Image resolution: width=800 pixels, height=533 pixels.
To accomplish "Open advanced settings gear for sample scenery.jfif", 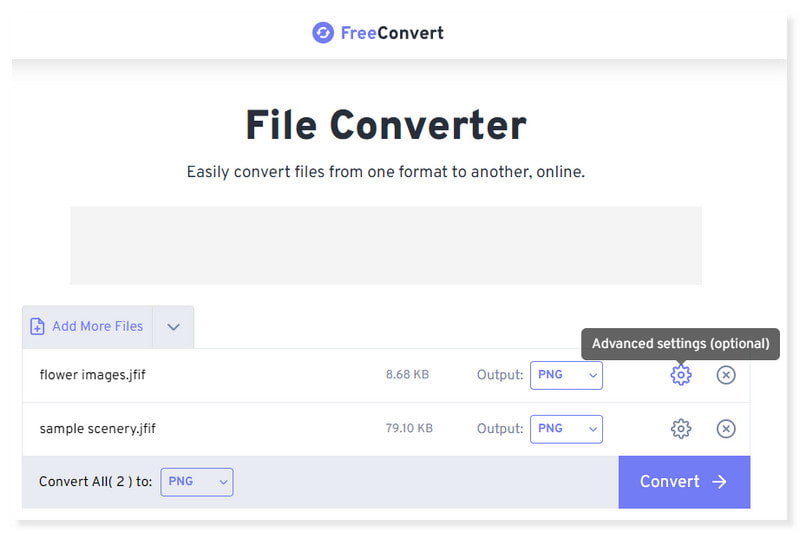I will 681,429.
